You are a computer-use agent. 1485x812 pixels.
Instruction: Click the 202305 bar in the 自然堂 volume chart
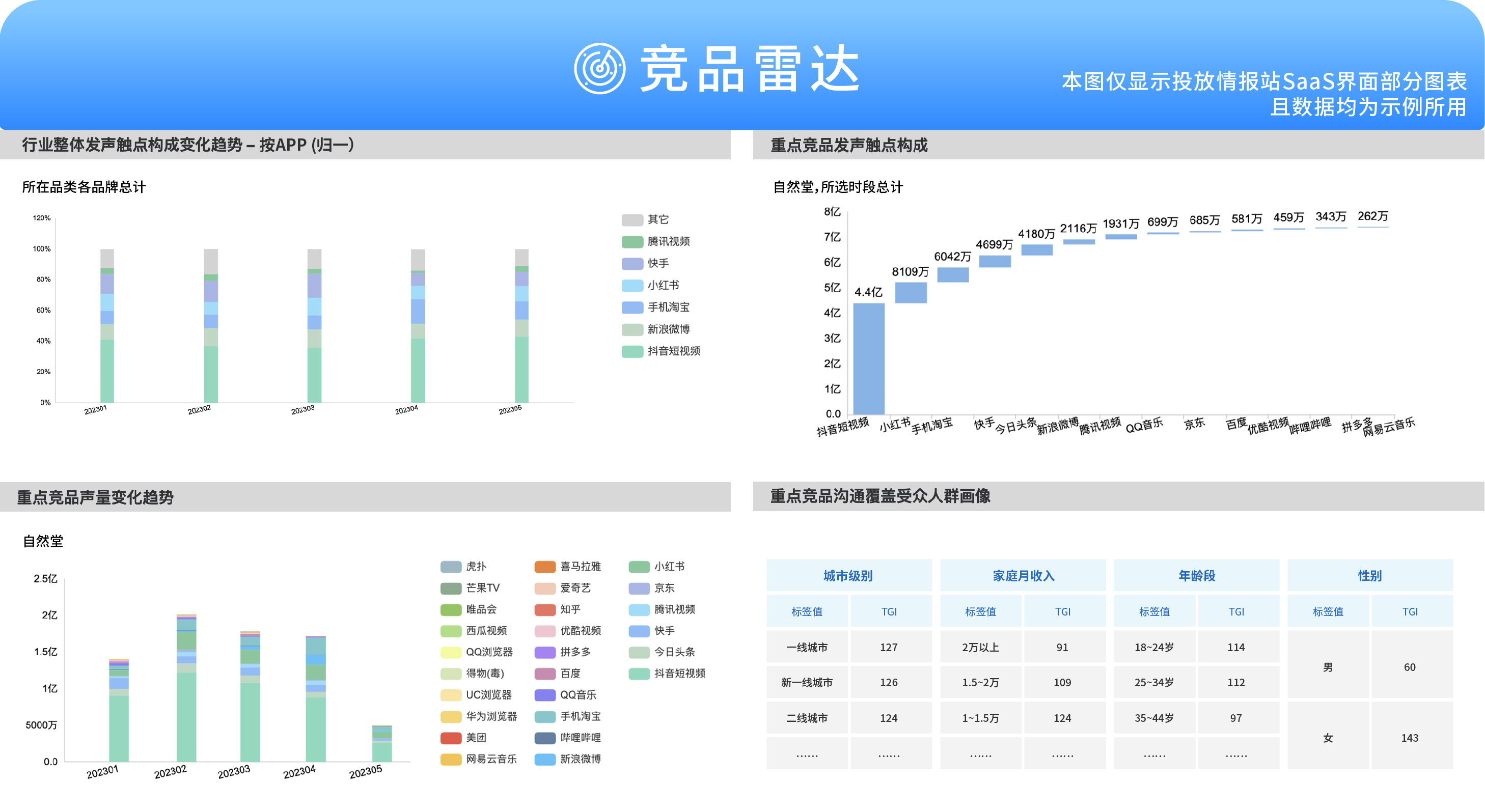point(381,743)
